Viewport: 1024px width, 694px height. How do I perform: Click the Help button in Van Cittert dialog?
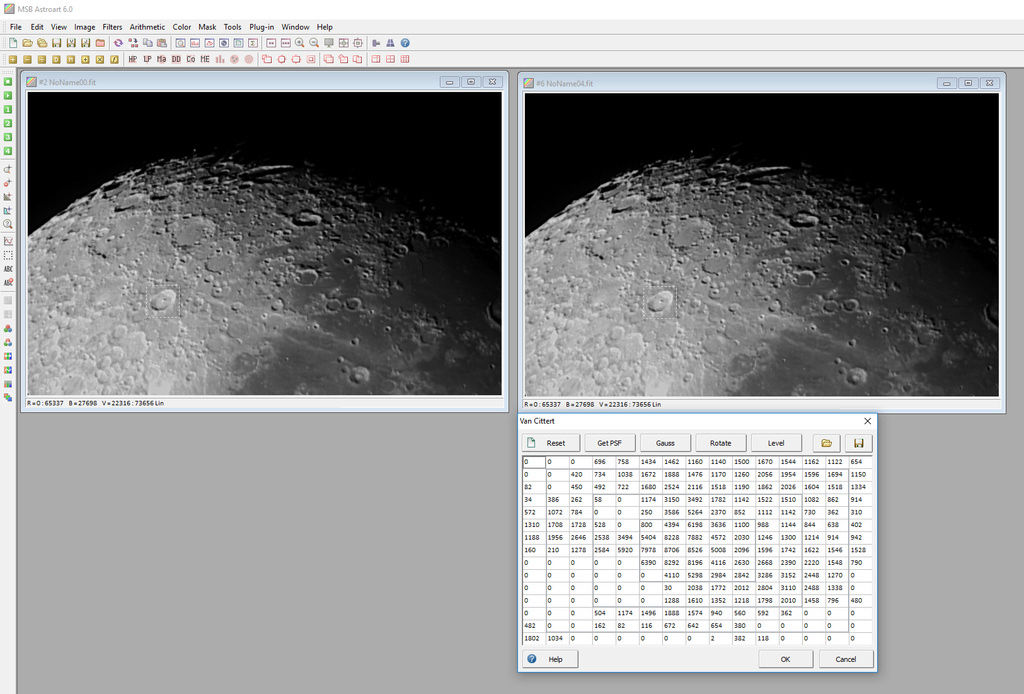click(x=551, y=659)
